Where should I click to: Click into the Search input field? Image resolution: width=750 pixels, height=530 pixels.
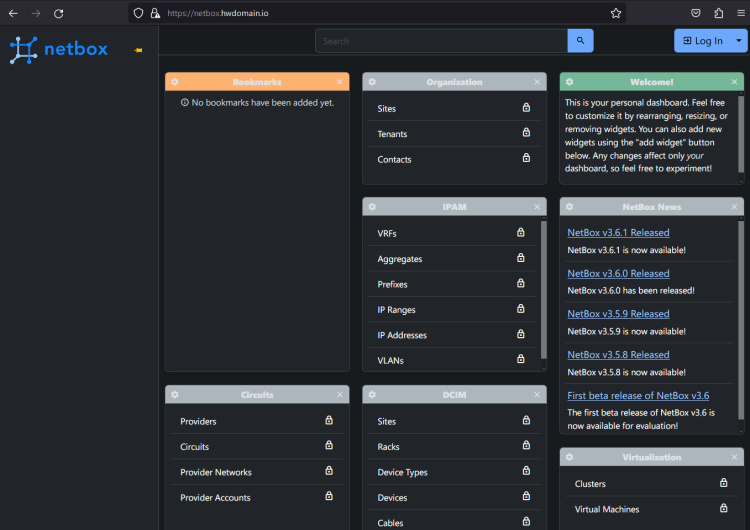pyautogui.click(x=441, y=41)
